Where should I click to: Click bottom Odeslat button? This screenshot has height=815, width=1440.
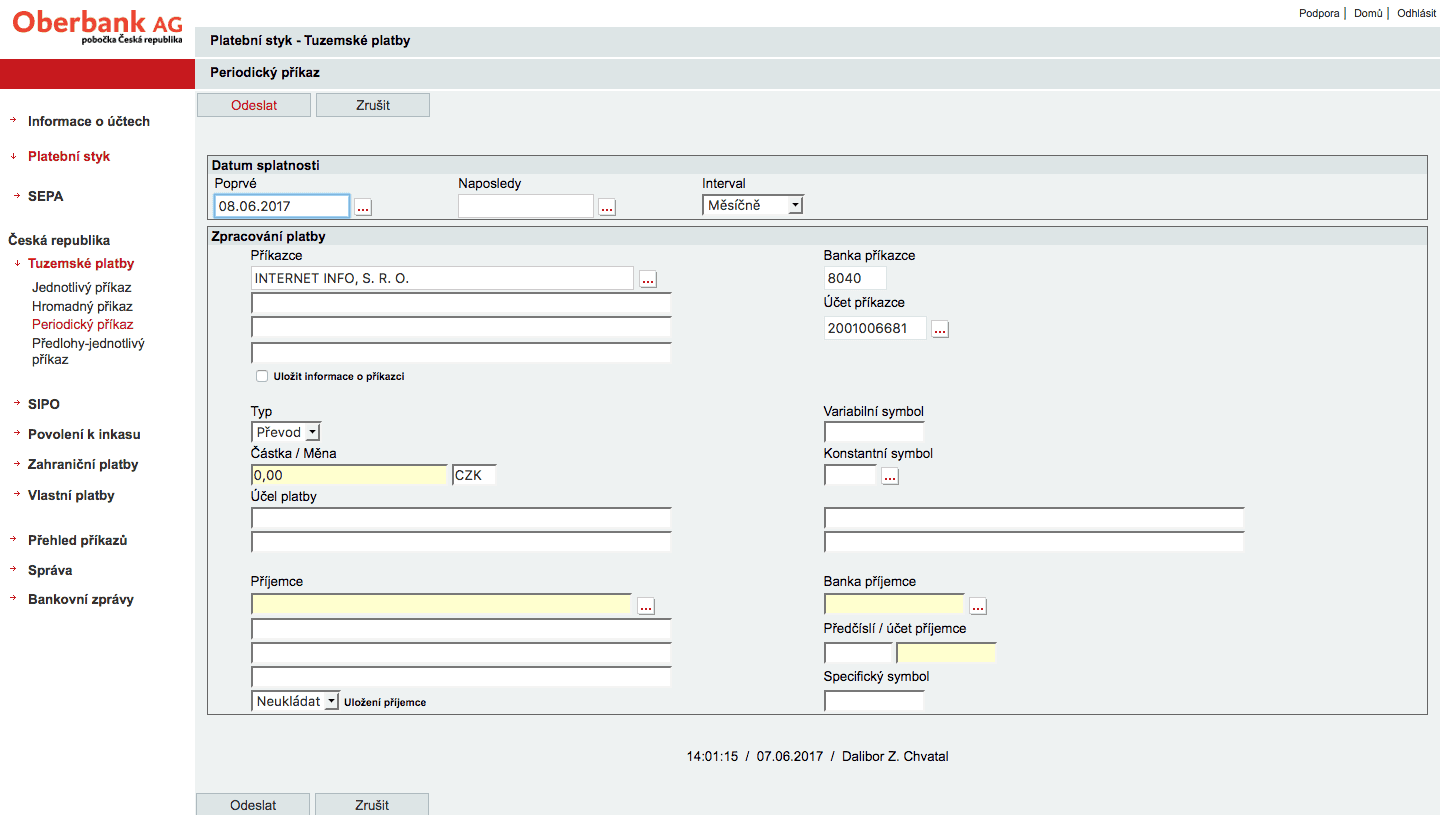click(x=253, y=804)
